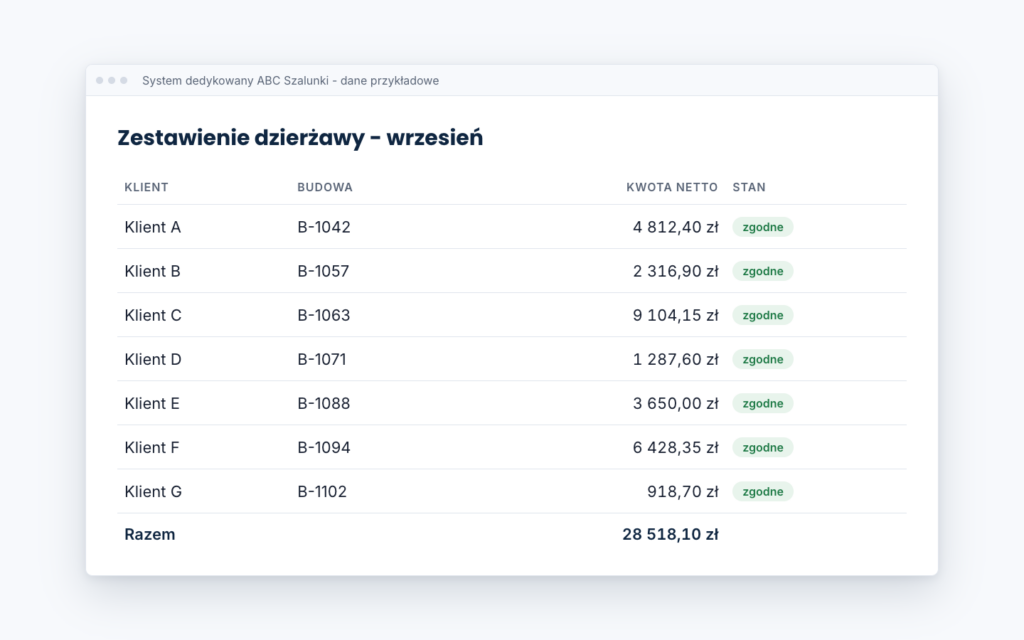The width and height of the screenshot is (1024, 640).
Task: Click the KWOTA NETTO column header
Action: [x=672, y=187]
